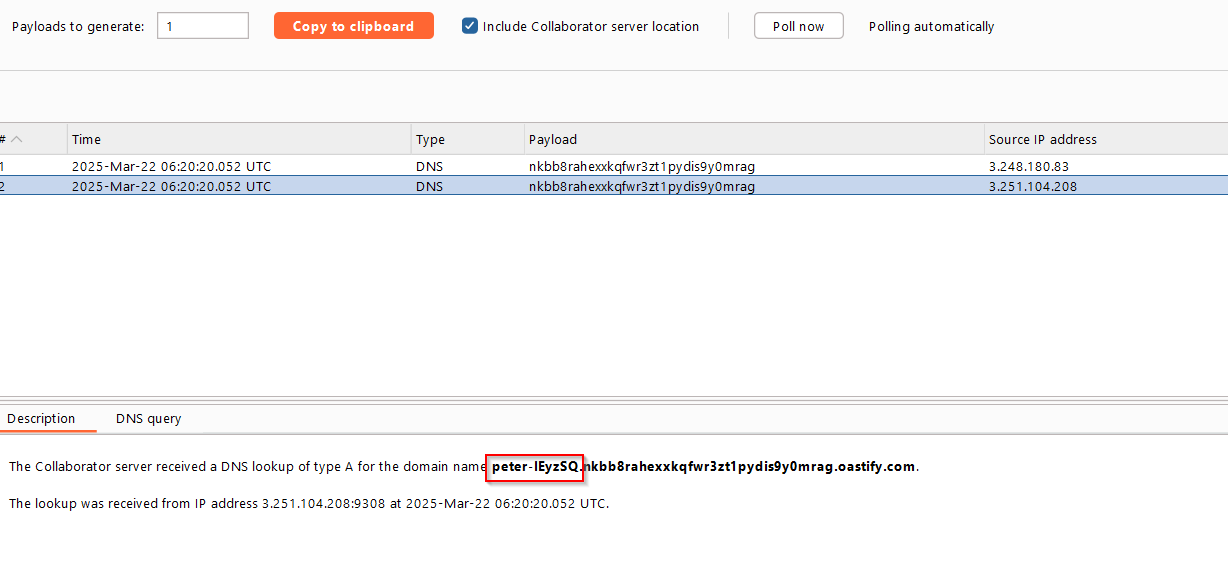Click the timestamp in the first row
Screen dimensions: 1228x562
pyautogui.click(x=171, y=166)
